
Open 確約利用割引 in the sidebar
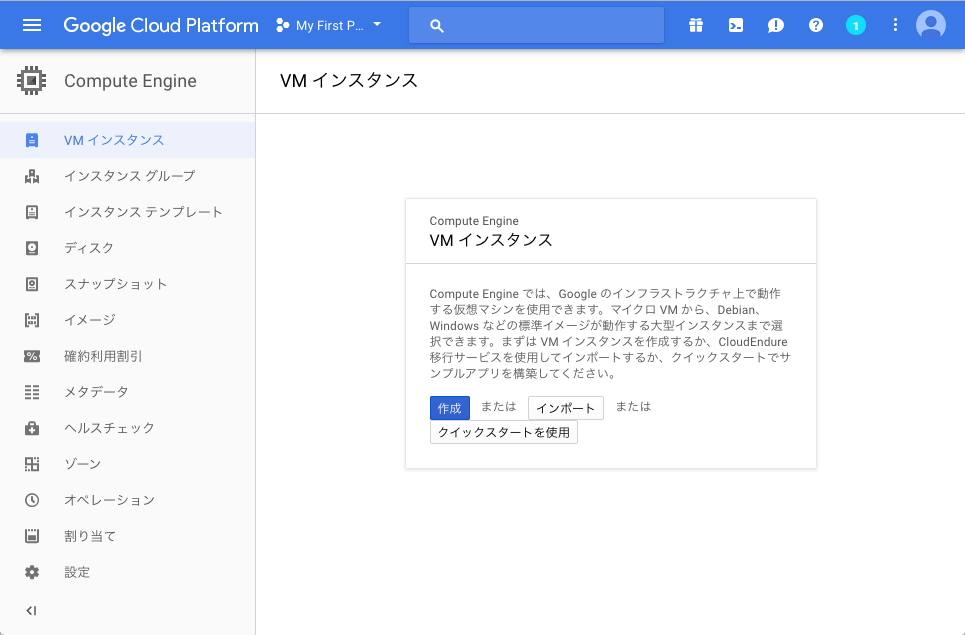[x=127, y=356]
